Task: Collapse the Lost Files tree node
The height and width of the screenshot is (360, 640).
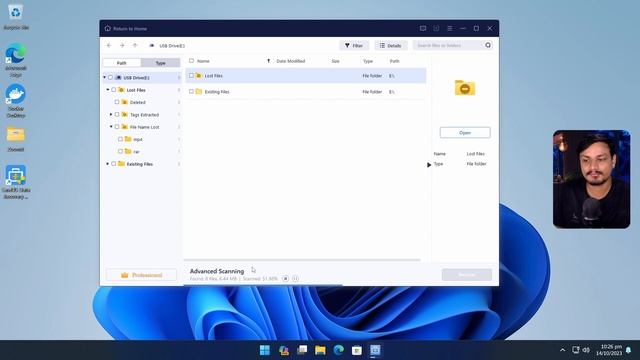Action: pos(108,90)
